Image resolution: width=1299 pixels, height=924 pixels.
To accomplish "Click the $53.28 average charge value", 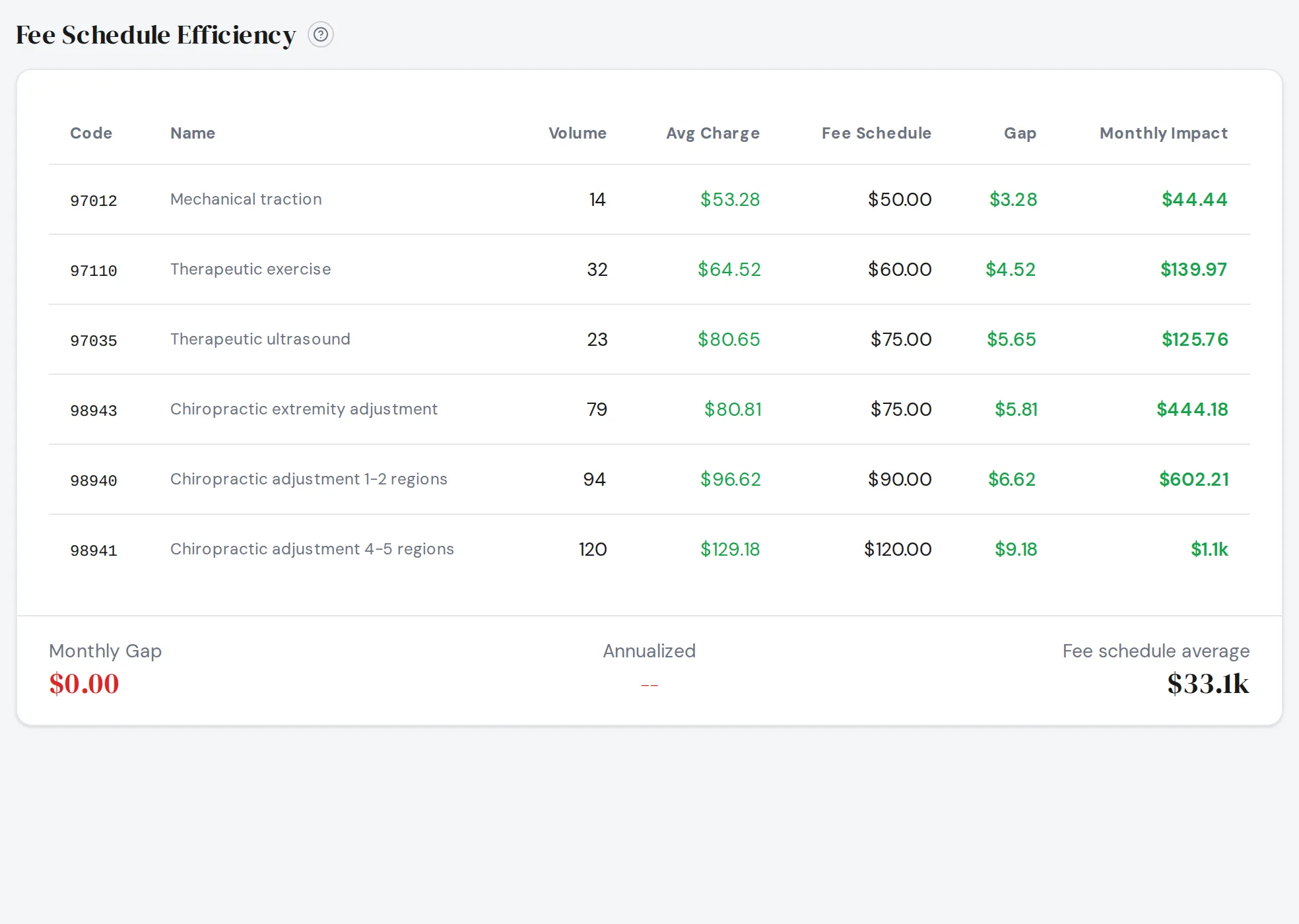I will click(730, 199).
